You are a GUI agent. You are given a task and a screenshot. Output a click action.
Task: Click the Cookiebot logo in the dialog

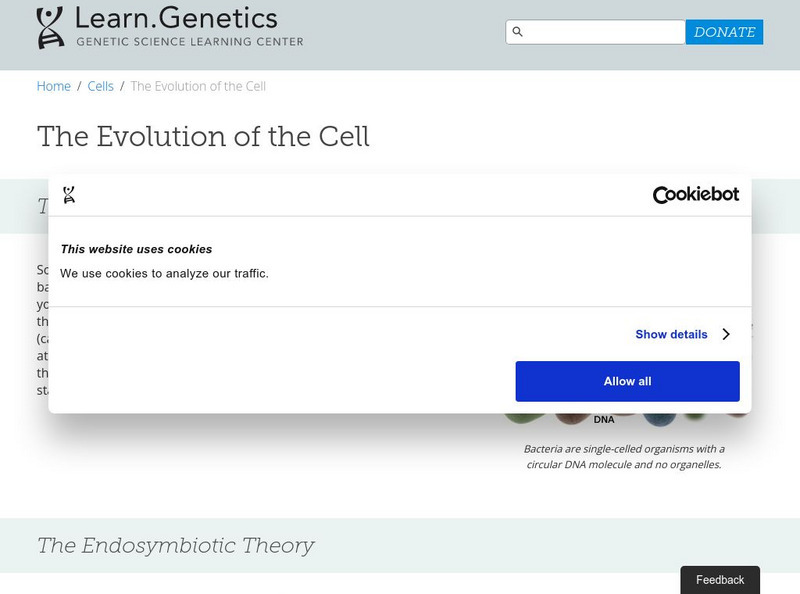coord(695,195)
